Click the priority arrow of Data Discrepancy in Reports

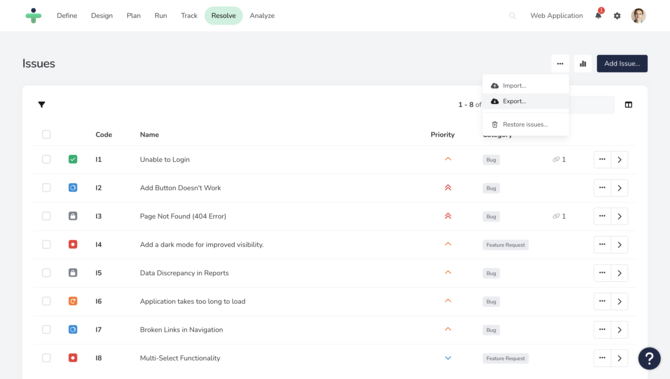(x=448, y=272)
